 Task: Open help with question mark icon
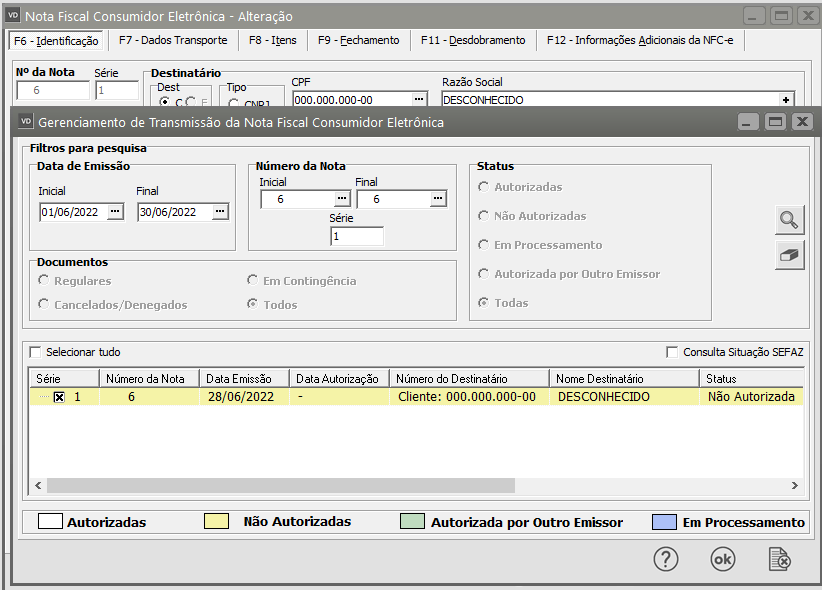(x=666, y=559)
